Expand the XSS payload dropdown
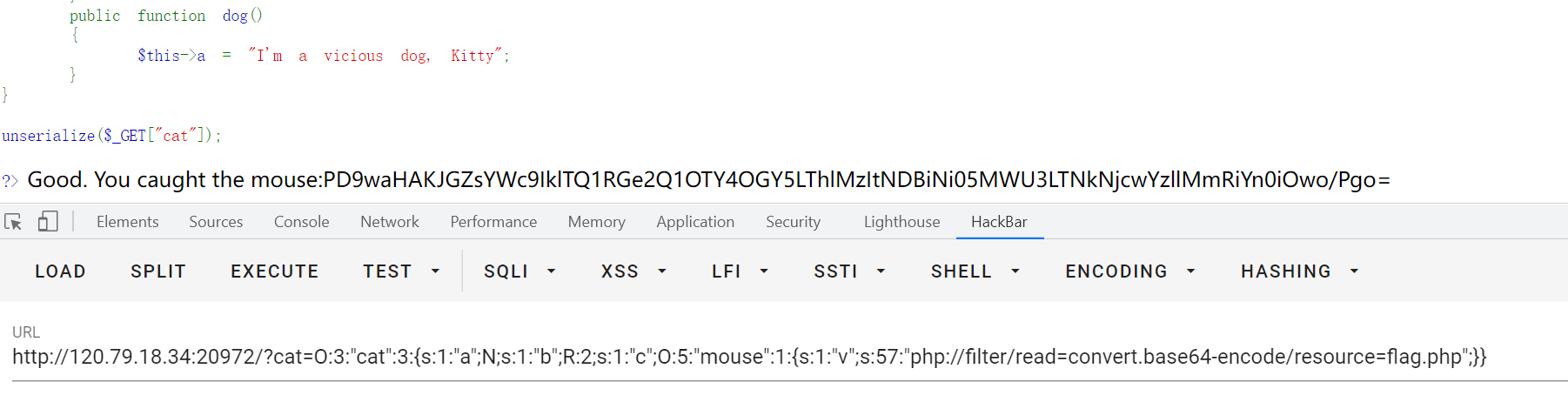1568x402 pixels. point(633,271)
